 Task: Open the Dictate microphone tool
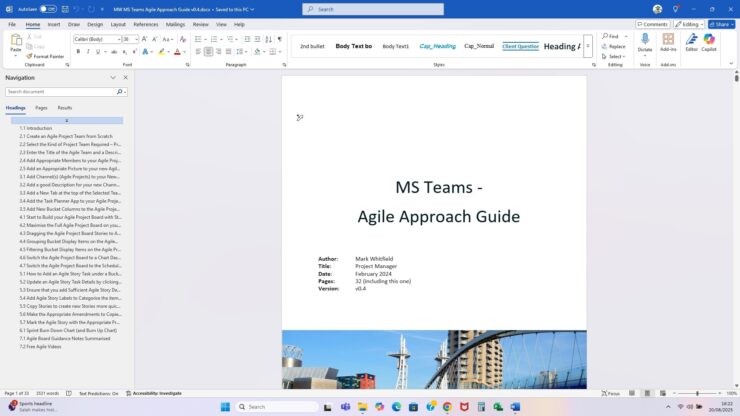[645, 41]
